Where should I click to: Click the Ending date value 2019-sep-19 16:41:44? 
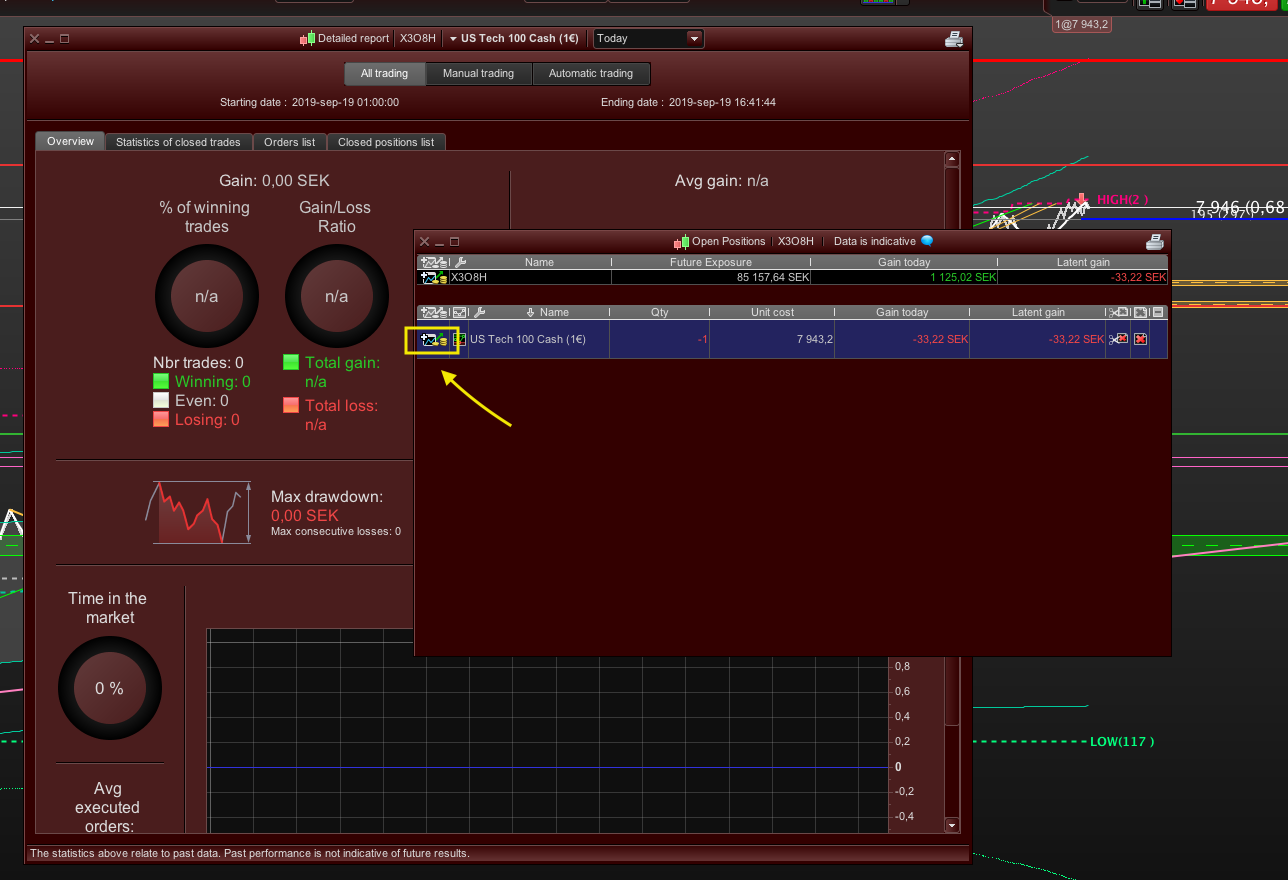[x=722, y=102]
